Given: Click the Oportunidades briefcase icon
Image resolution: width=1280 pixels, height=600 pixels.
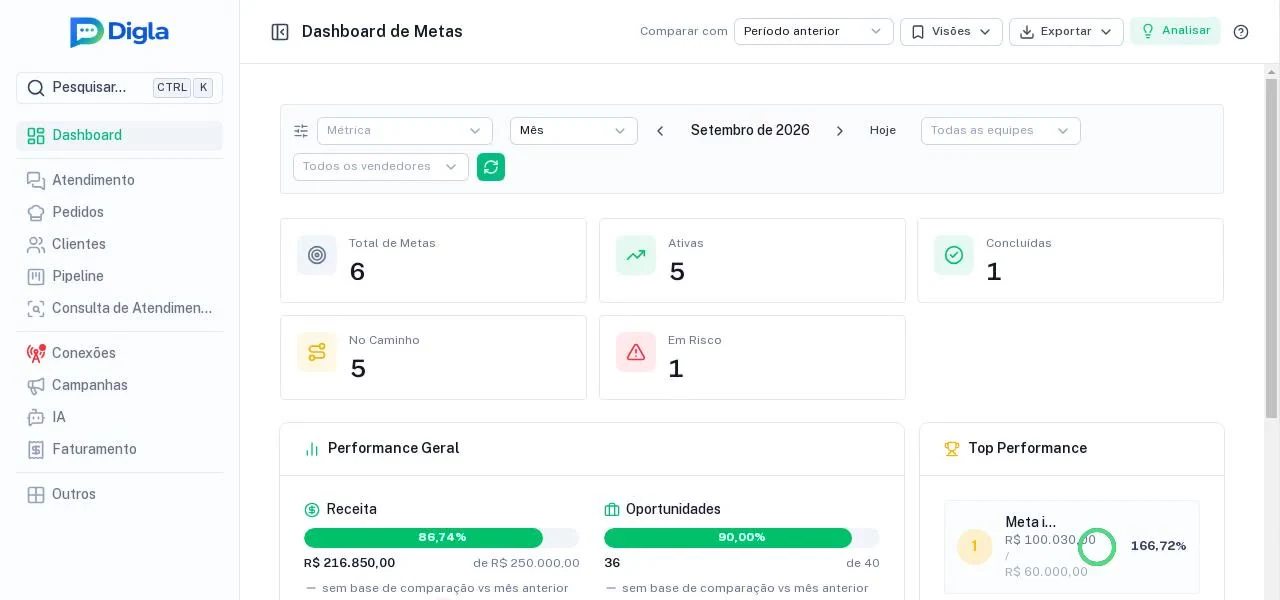Looking at the screenshot, I should [612, 510].
